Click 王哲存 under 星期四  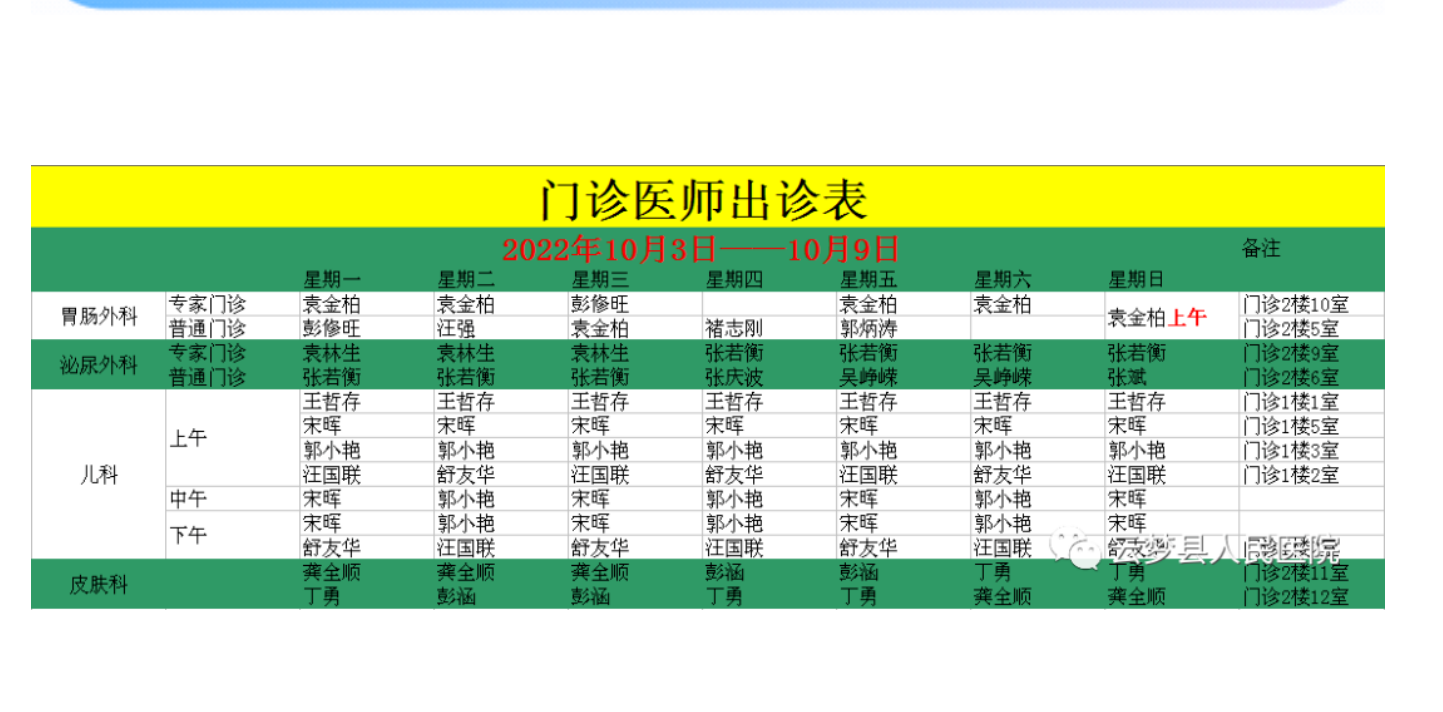click(735, 402)
